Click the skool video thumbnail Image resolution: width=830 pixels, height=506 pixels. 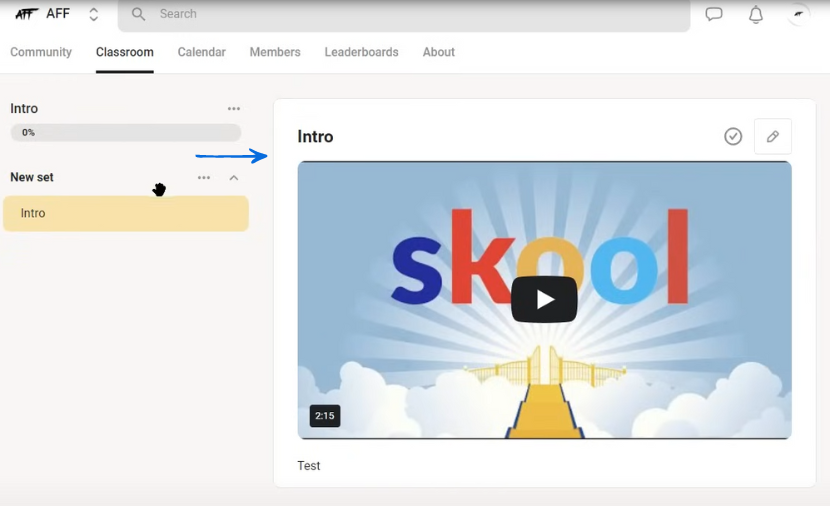coord(545,300)
